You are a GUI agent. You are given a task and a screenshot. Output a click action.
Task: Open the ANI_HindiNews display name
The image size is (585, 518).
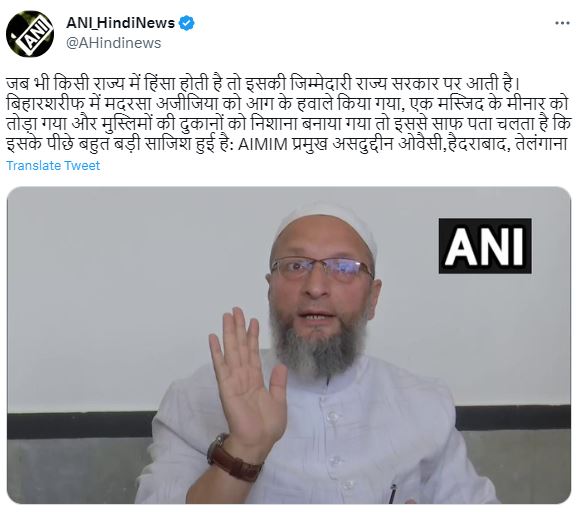click(120, 23)
